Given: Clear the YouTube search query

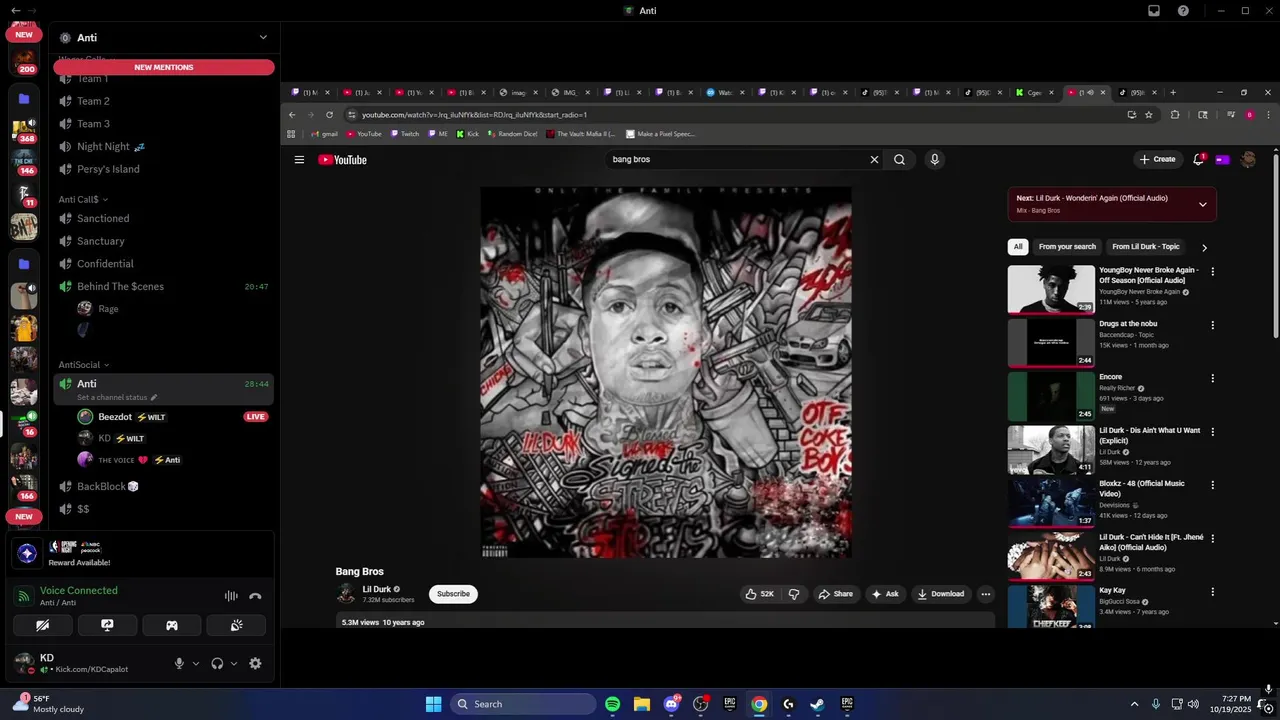Looking at the screenshot, I should (x=874, y=160).
